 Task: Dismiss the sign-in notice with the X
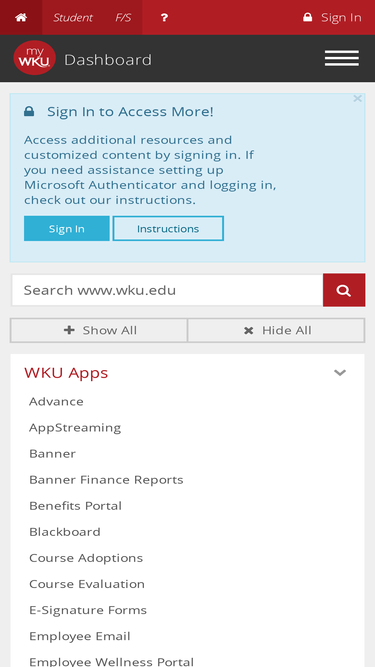[358, 99]
